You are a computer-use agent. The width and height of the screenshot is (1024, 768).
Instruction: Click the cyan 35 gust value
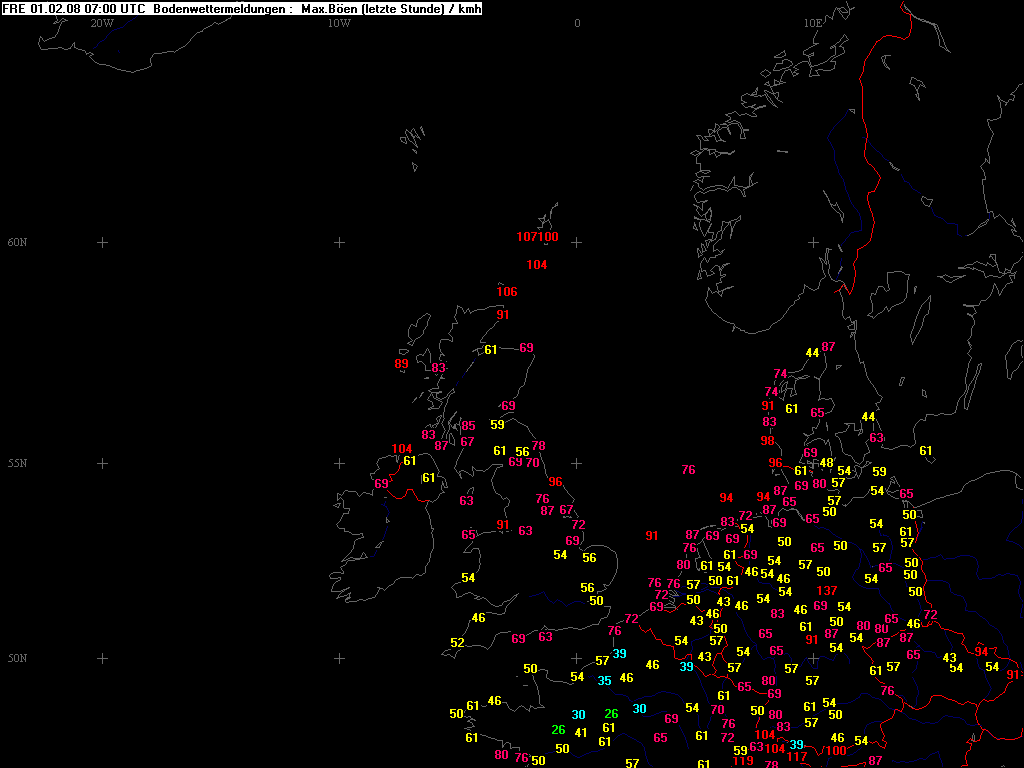(604, 681)
